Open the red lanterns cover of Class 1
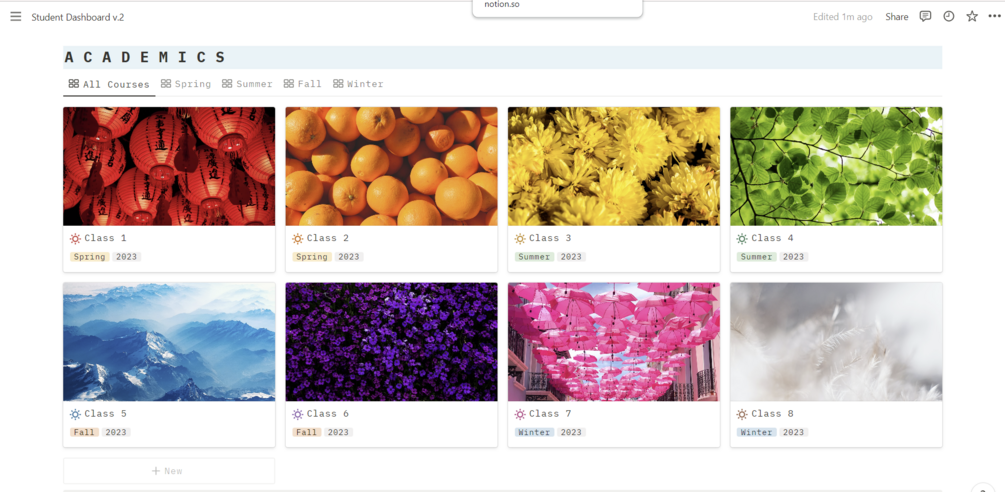This screenshot has width=1005, height=492. 169,166
